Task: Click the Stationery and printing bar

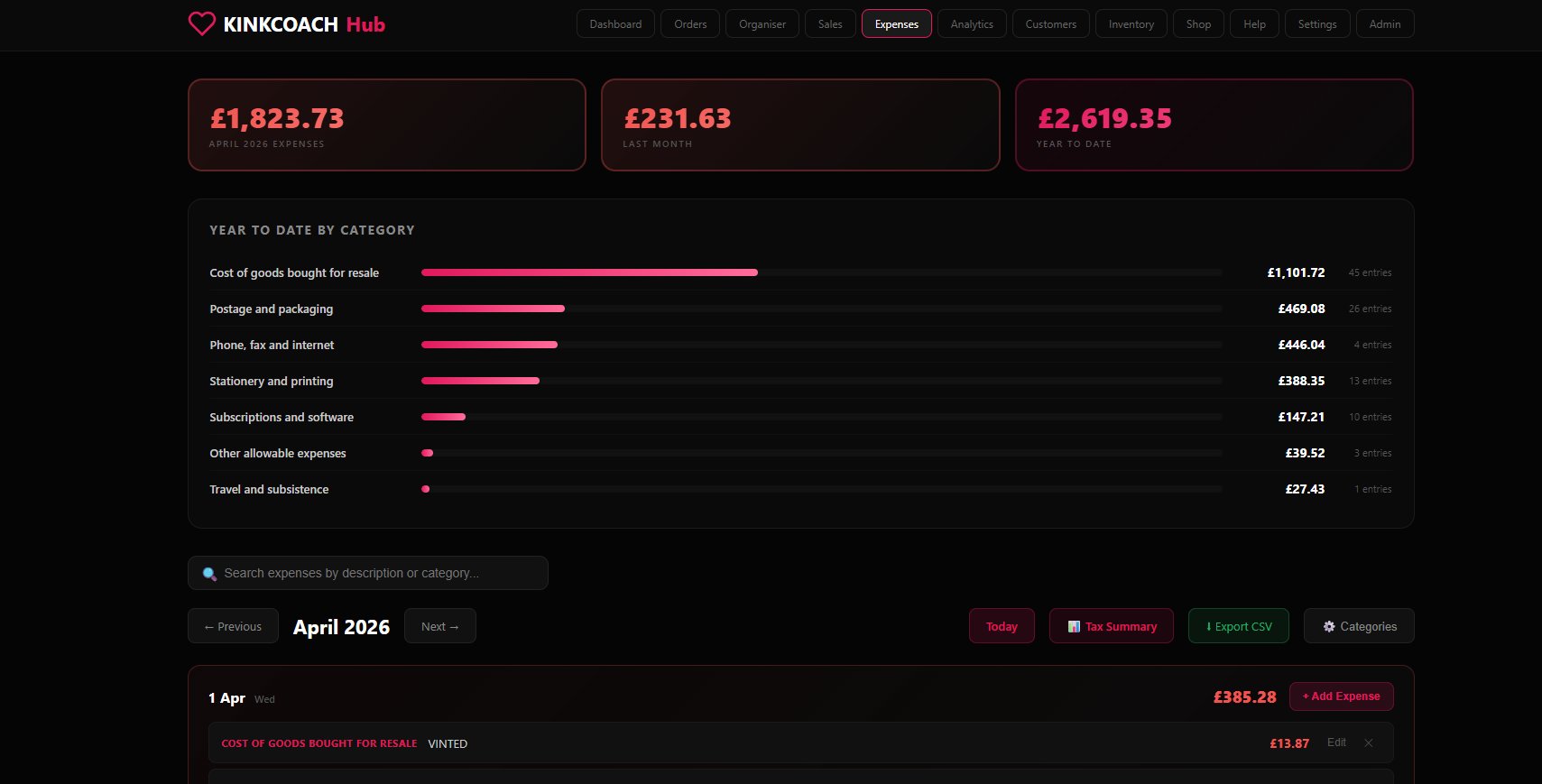Action: click(821, 381)
